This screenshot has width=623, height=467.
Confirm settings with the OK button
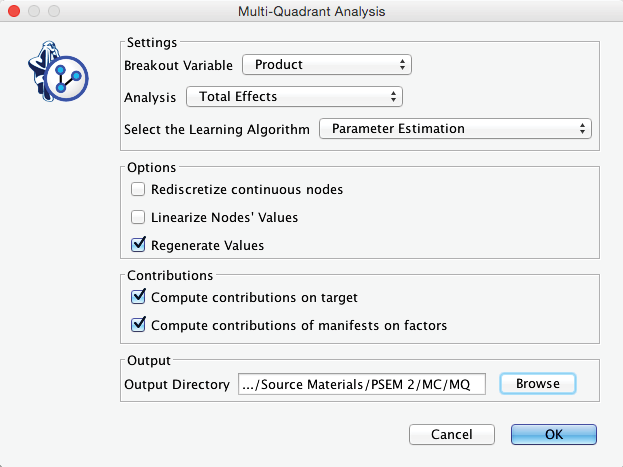(553, 434)
